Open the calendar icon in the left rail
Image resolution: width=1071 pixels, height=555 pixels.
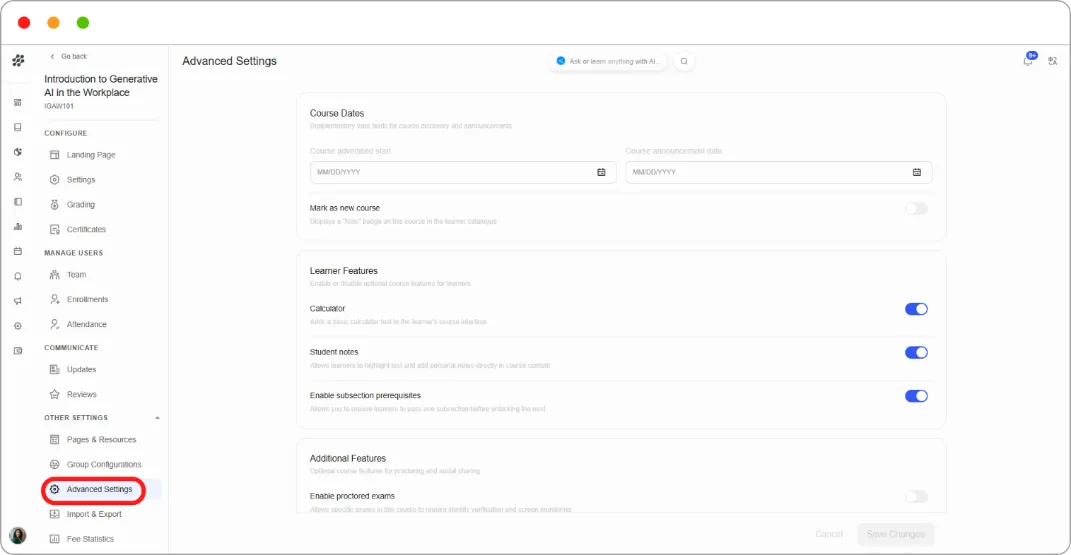[18, 251]
